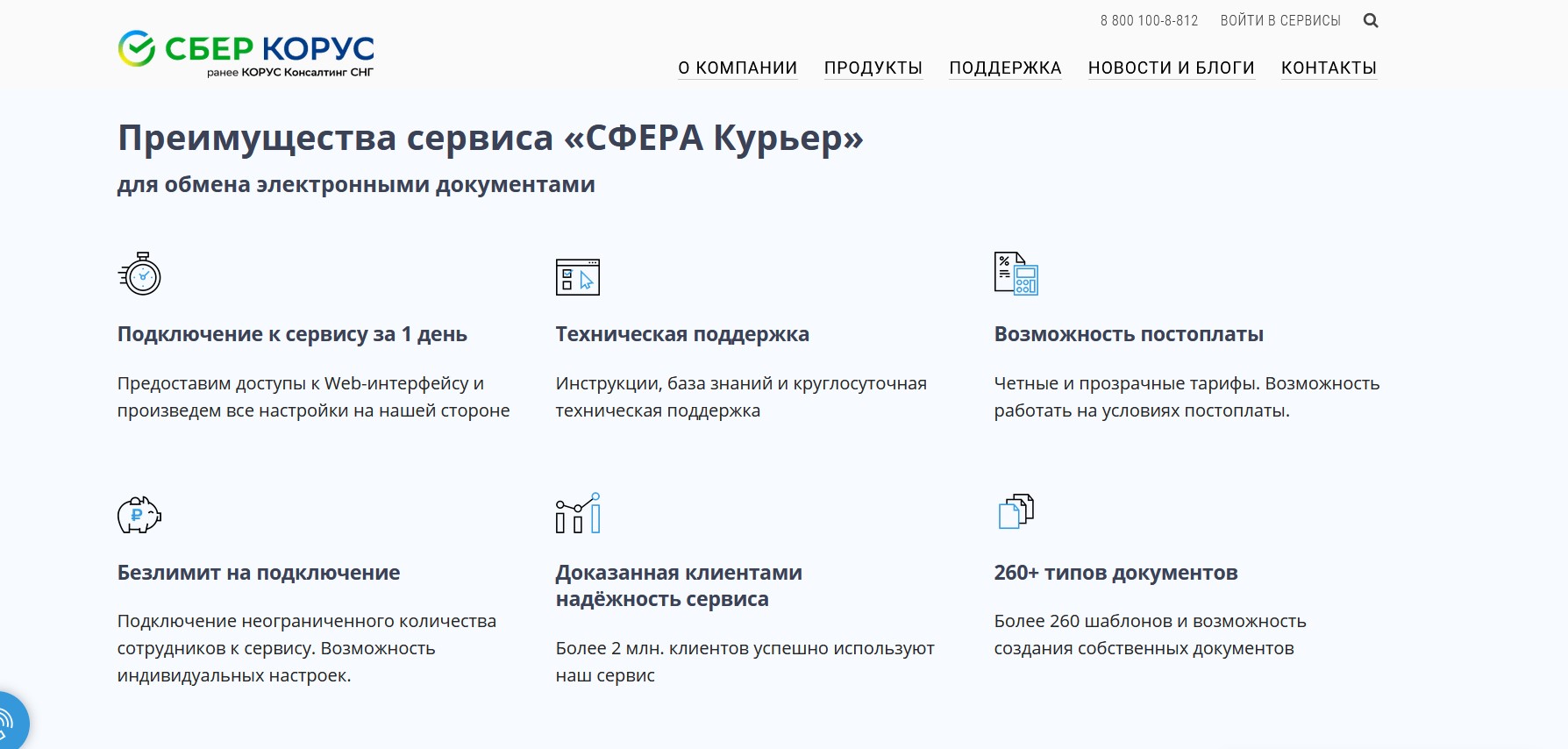Call phone number 8 800 100-8-812

(1150, 20)
